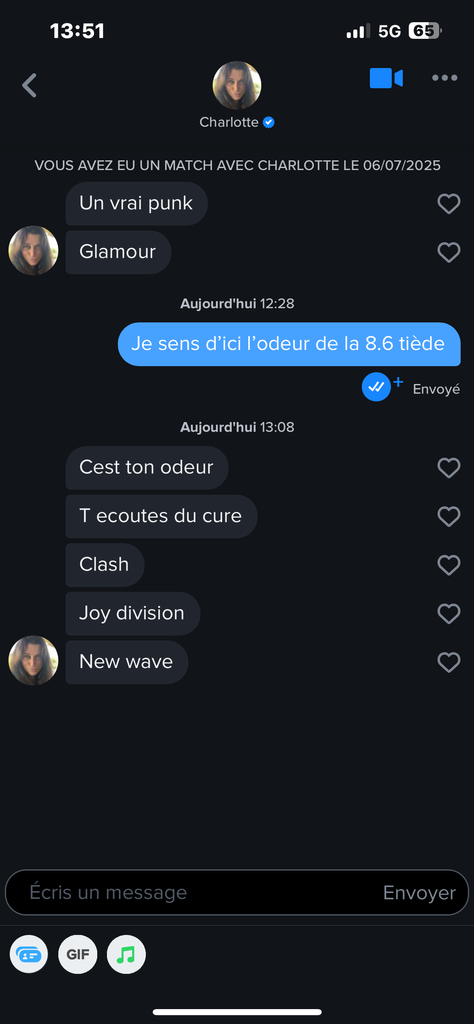474x1024 pixels.
Task: Open the blue contact card icon
Action: pos(29,955)
